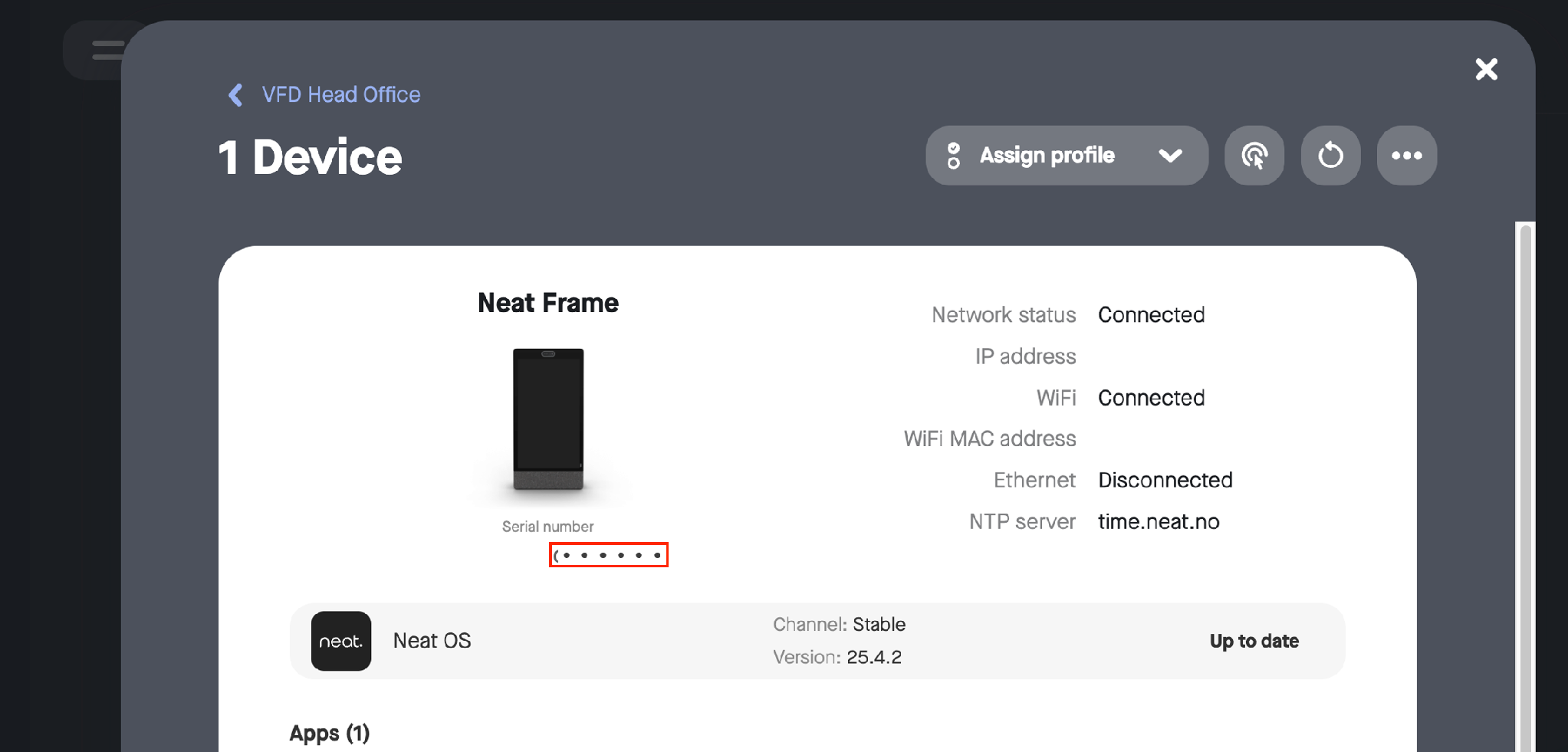
Task: Click the remote control touch icon
Action: pos(1254,156)
